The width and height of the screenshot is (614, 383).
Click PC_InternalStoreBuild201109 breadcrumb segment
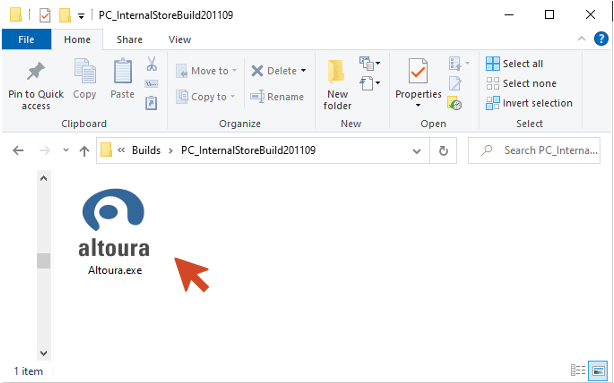[248, 150]
